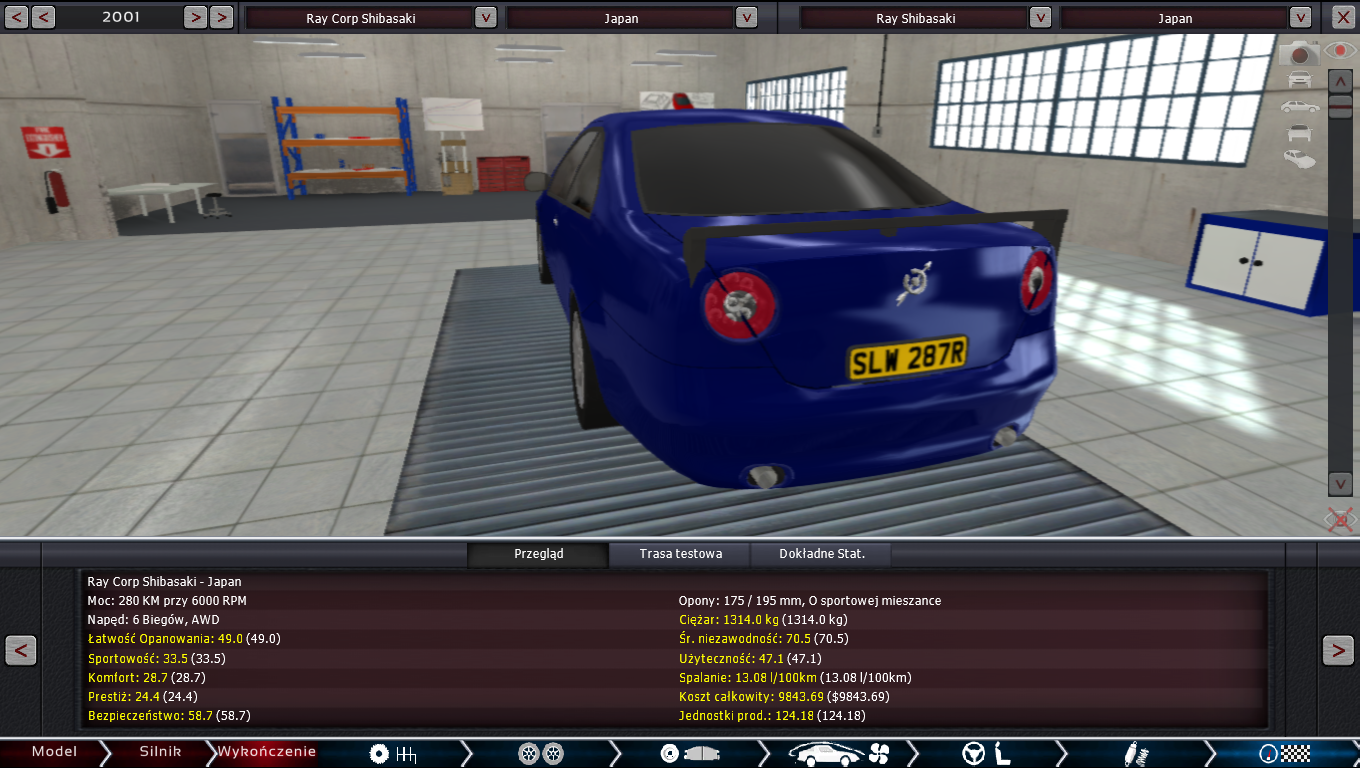Switch to the Trasa testowa tab
This screenshot has width=1360, height=768.
click(680, 554)
